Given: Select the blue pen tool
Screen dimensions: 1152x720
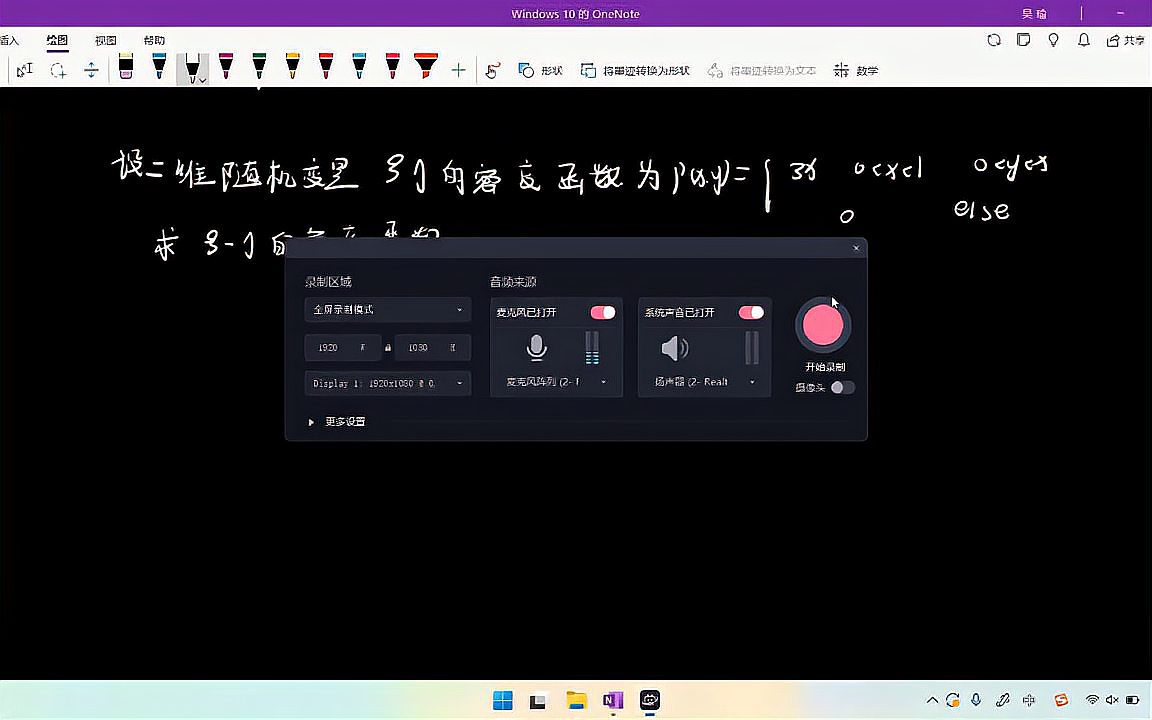Looking at the screenshot, I should [159, 70].
